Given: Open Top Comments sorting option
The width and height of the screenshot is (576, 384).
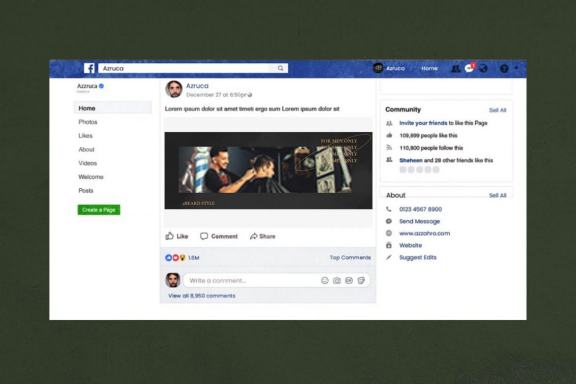Looking at the screenshot, I should (350, 258).
